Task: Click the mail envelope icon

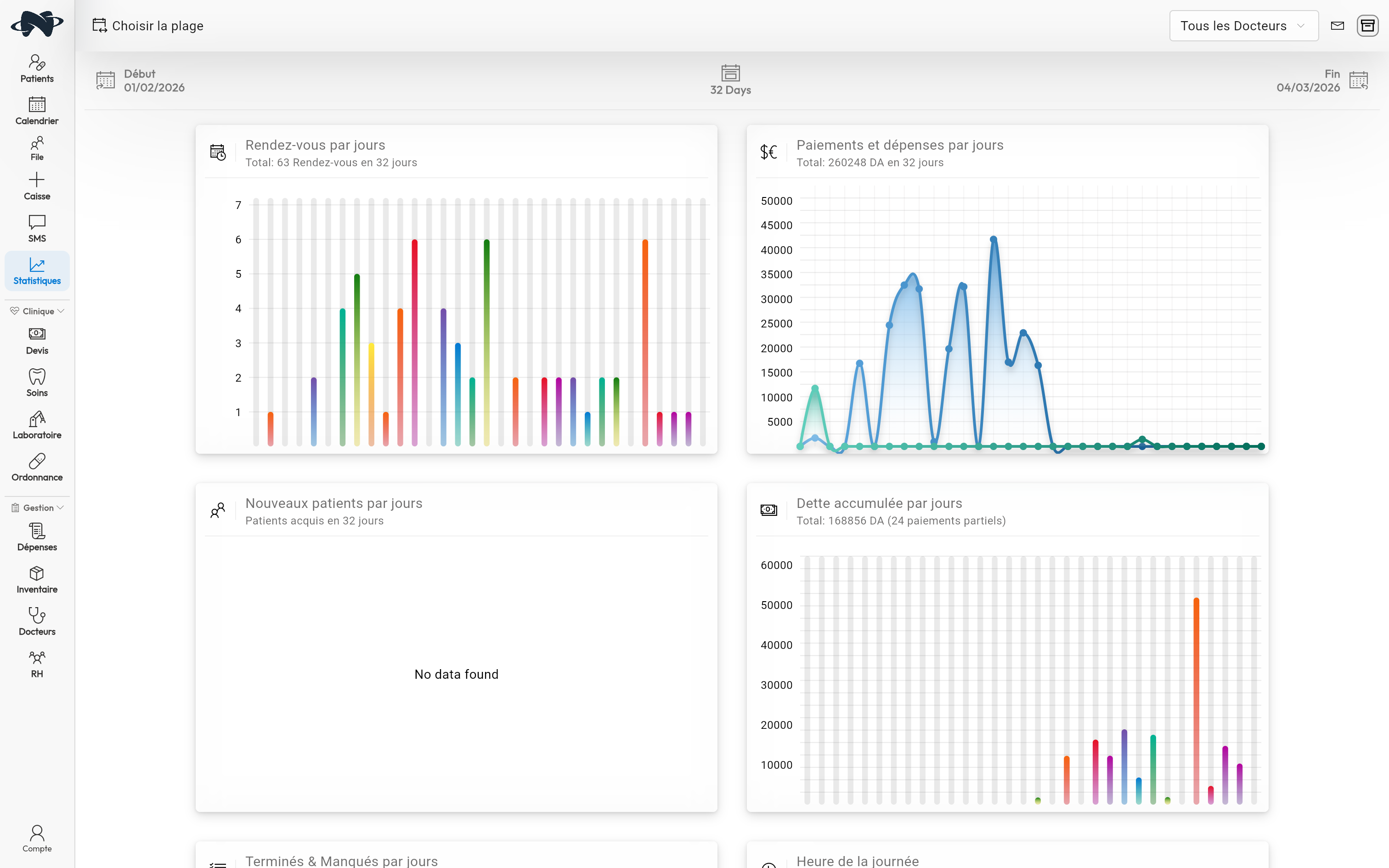Action: 1338,26
